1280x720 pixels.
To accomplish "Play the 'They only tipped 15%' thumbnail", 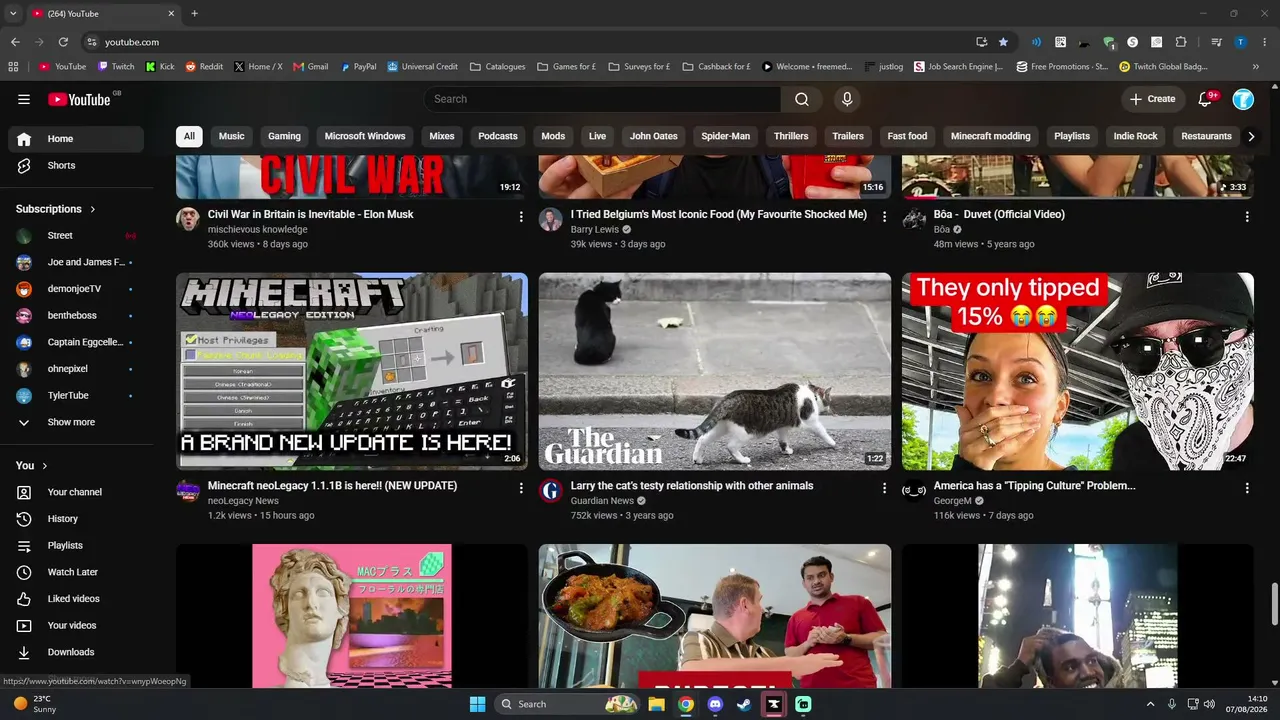I will 1078,371.
